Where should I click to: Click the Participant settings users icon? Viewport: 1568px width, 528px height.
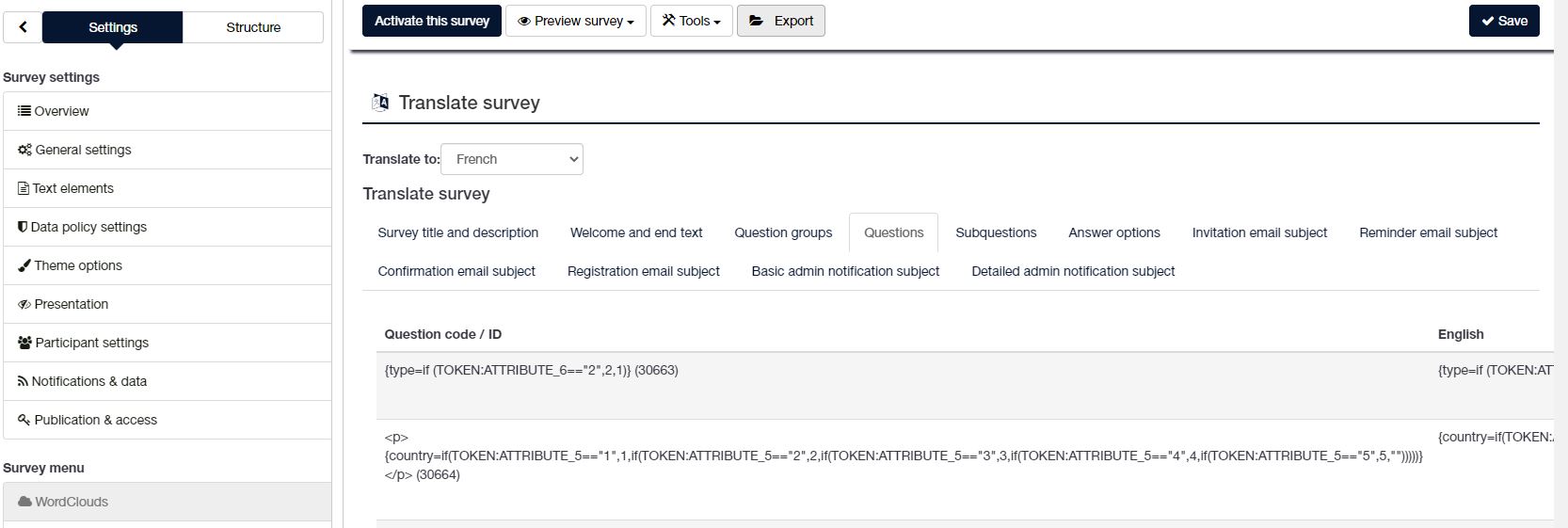[x=24, y=343]
